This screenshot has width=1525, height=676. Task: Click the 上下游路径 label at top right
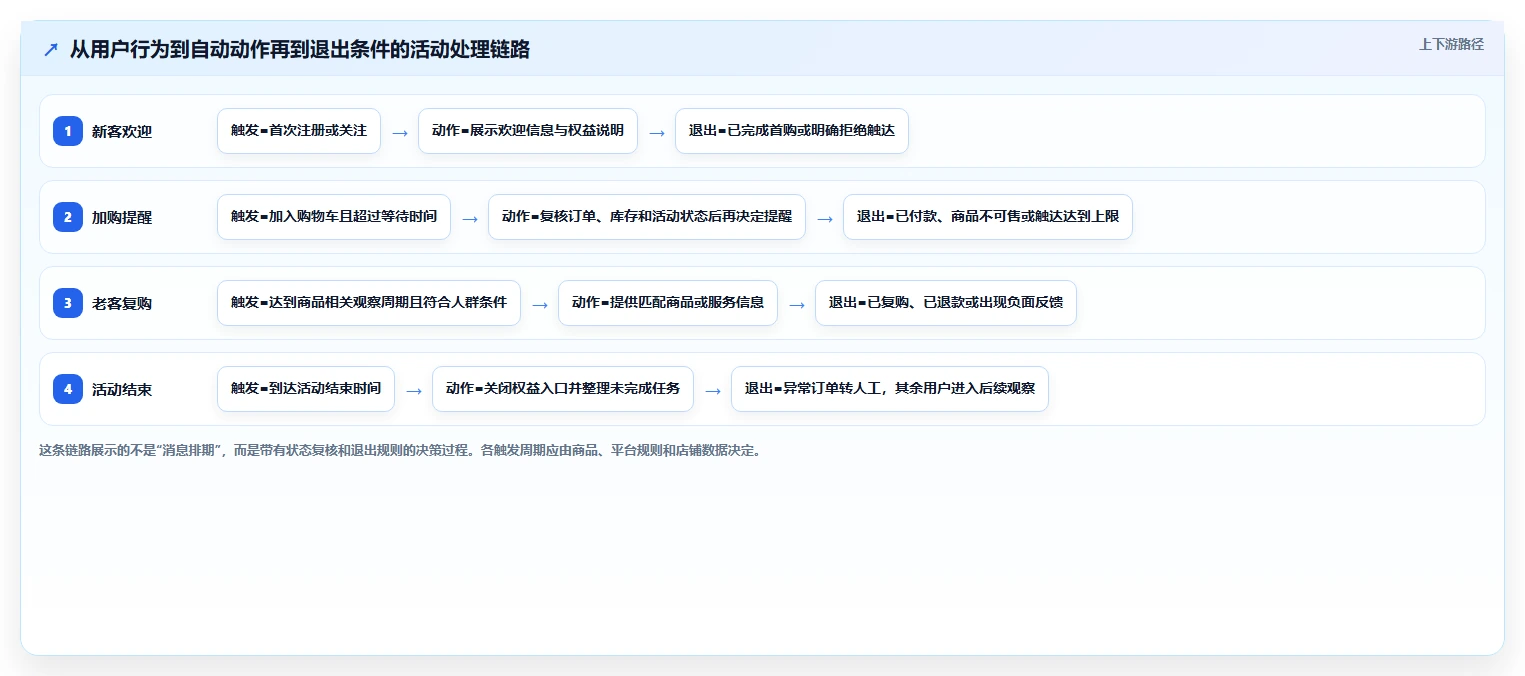1451,45
